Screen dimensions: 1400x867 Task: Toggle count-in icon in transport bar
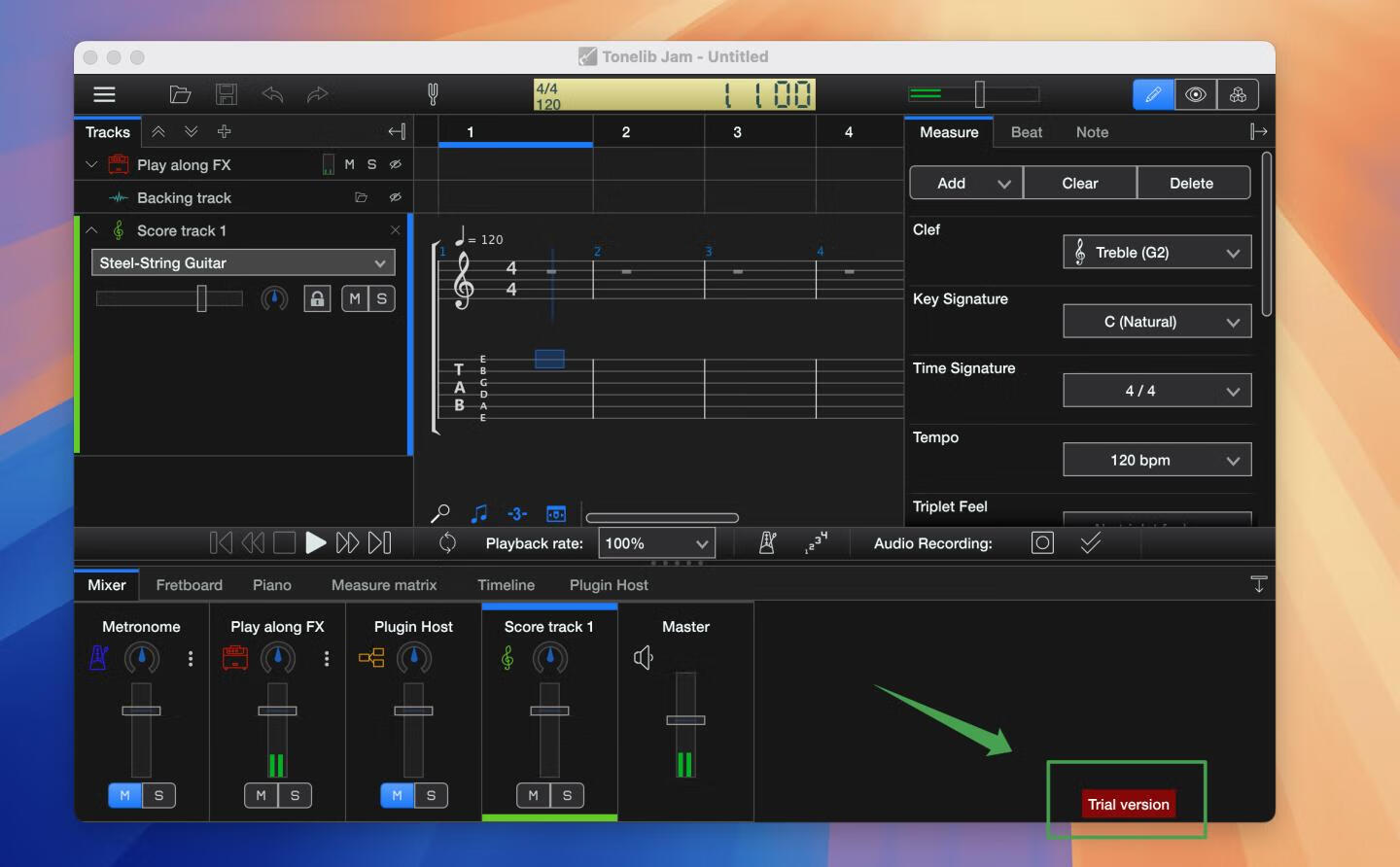coord(816,542)
